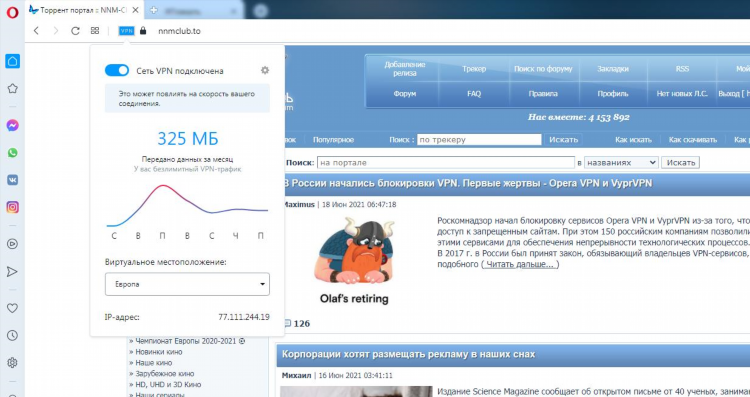Viewport: 750px width, 397px height.
Task: Open the My Flow arrow icon
Action: point(12,272)
